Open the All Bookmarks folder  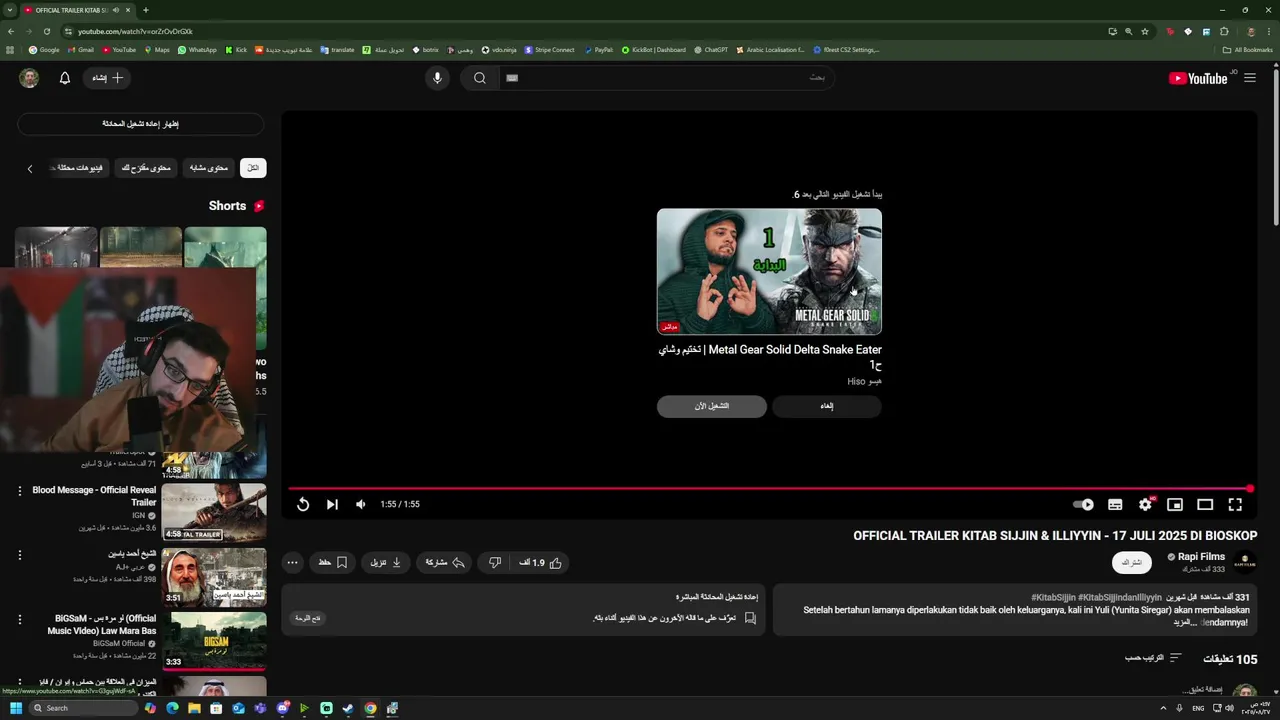click(1247, 49)
